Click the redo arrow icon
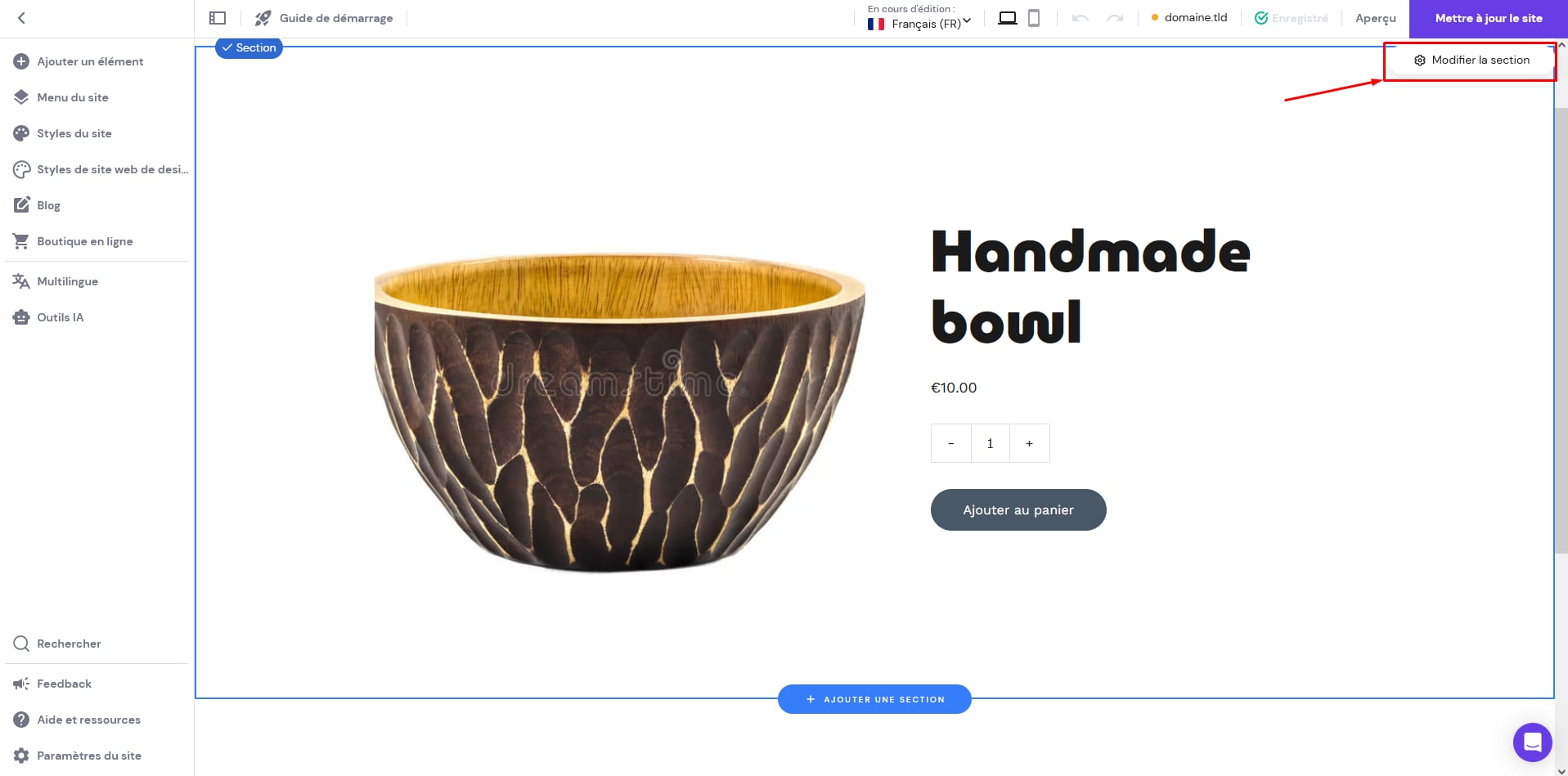 [1115, 18]
